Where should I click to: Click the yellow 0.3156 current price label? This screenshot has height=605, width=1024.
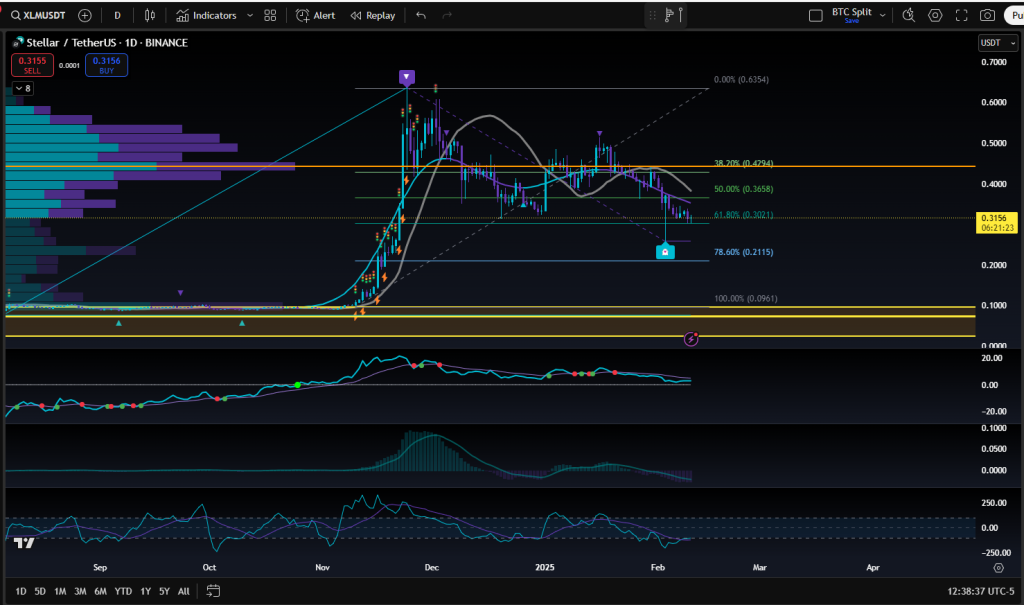(x=997, y=223)
